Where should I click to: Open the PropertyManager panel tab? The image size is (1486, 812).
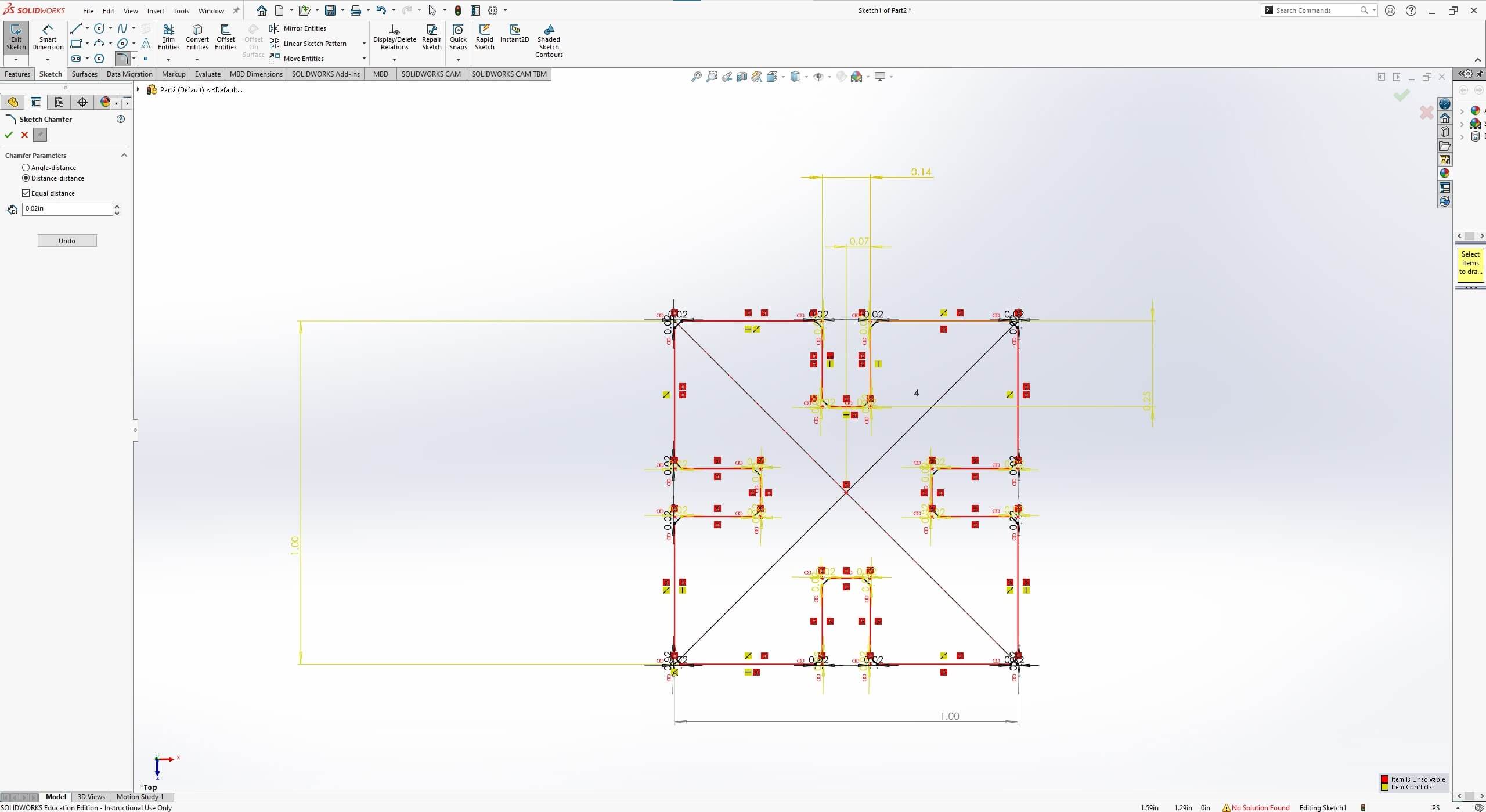pyautogui.click(x=36, y=102)
